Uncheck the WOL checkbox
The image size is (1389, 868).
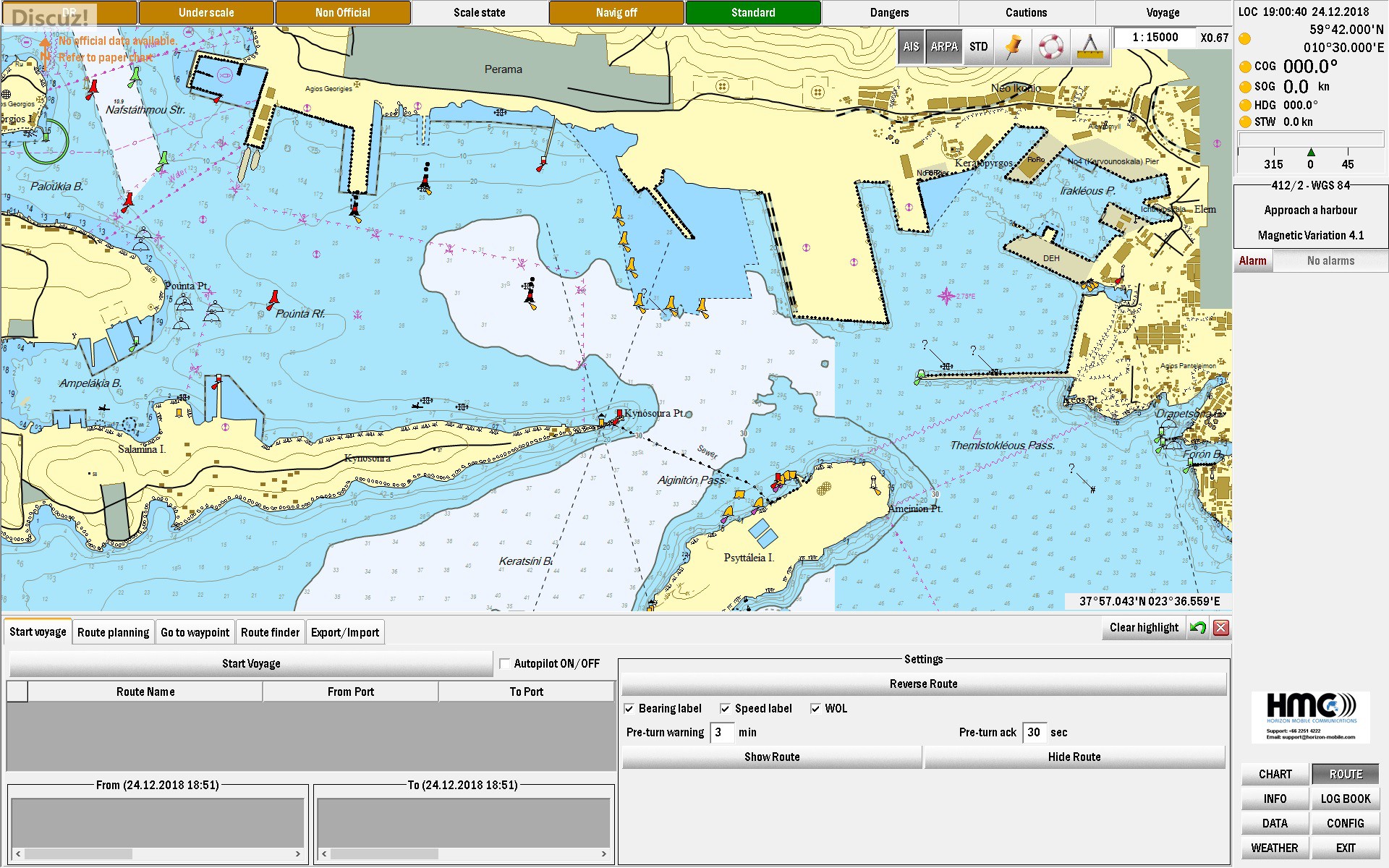point(815,709)
